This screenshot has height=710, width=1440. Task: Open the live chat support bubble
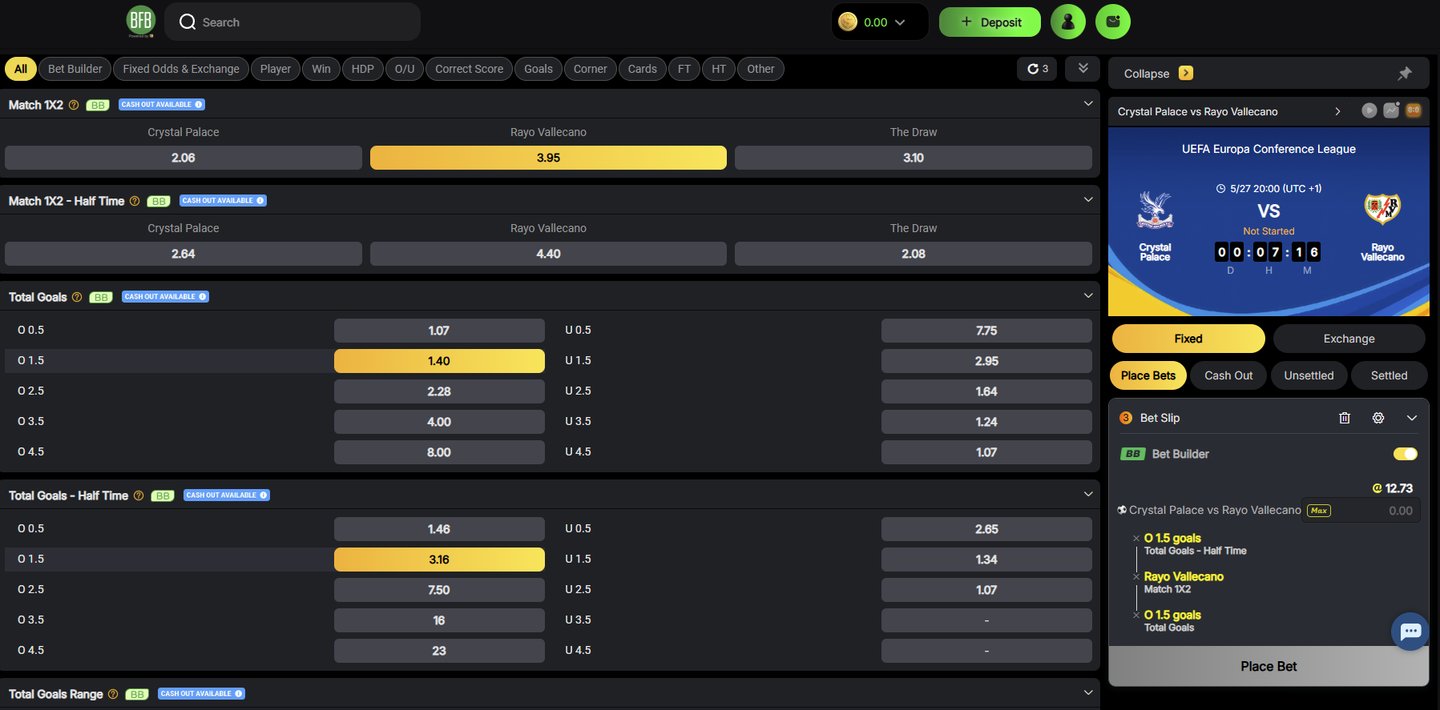point(1411,631)
